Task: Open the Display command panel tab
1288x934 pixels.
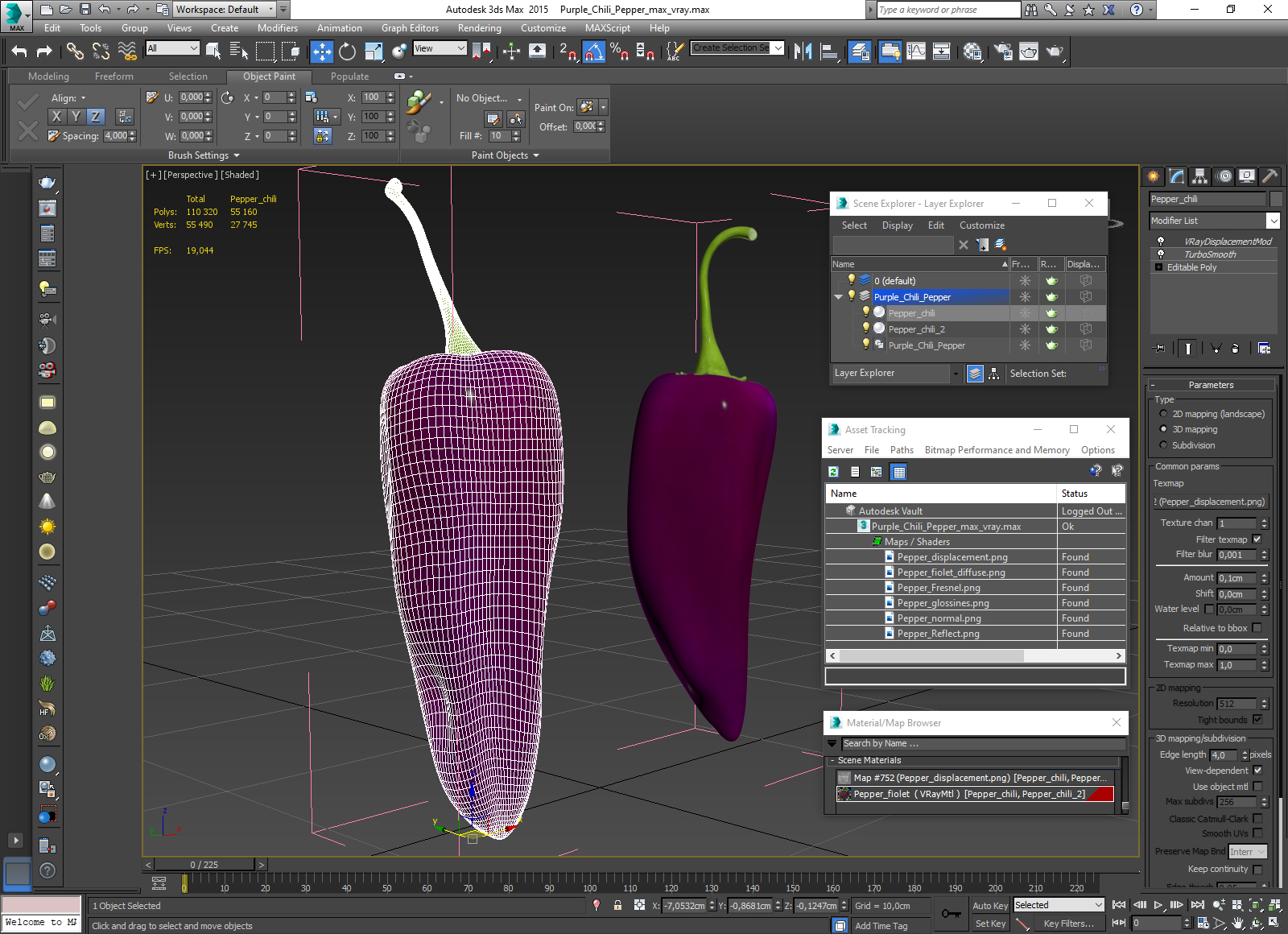Action: (x=1247, y=176)
